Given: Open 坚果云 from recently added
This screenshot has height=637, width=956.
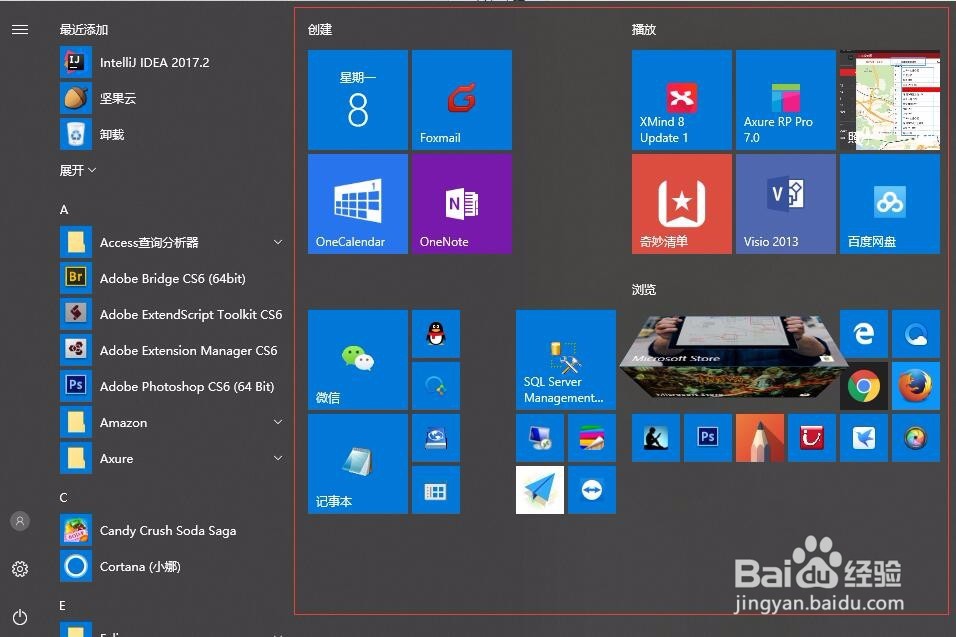Looking at the screenshot, I should 173,98.
